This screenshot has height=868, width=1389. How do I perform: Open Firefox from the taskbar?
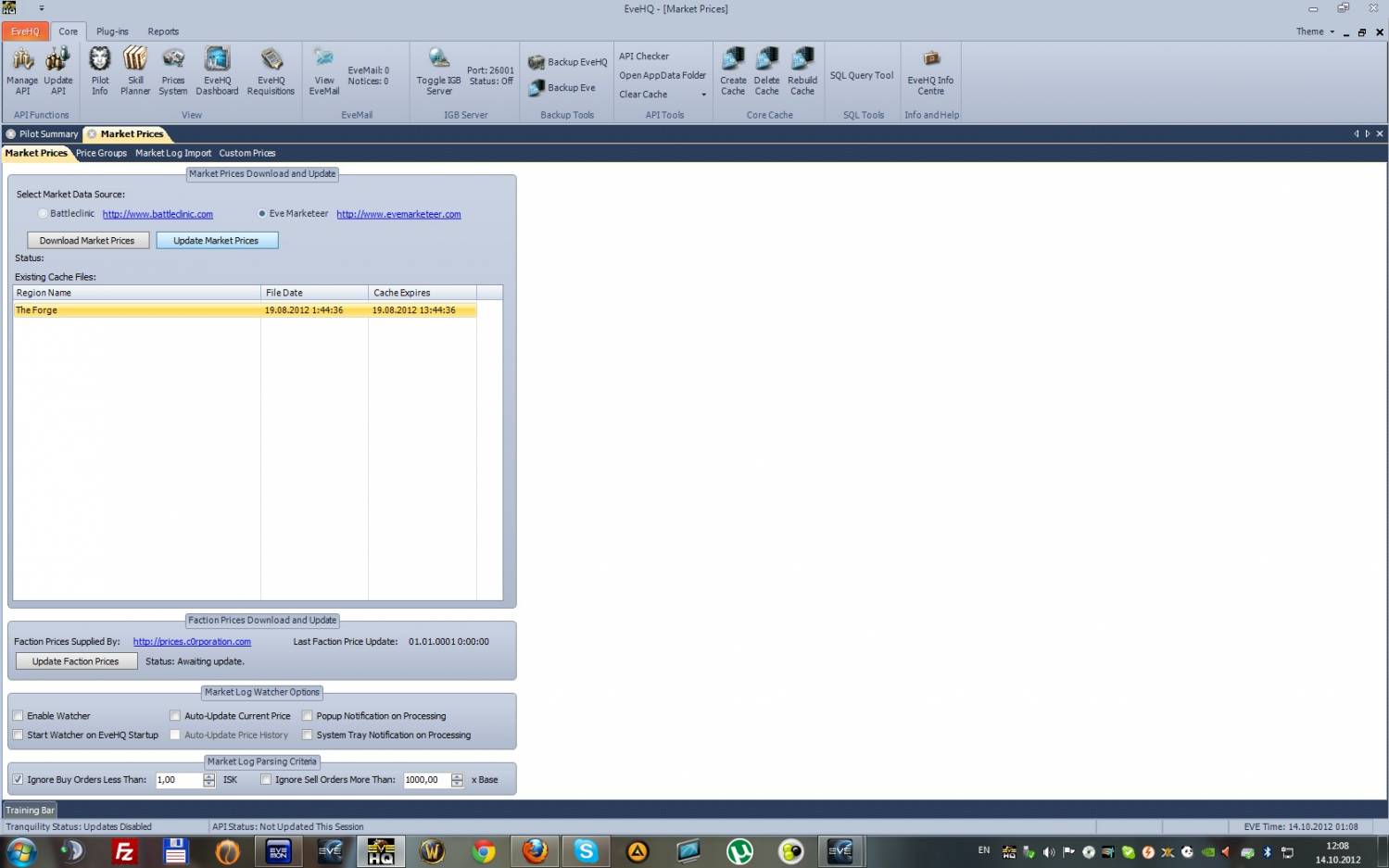point(535,851)
